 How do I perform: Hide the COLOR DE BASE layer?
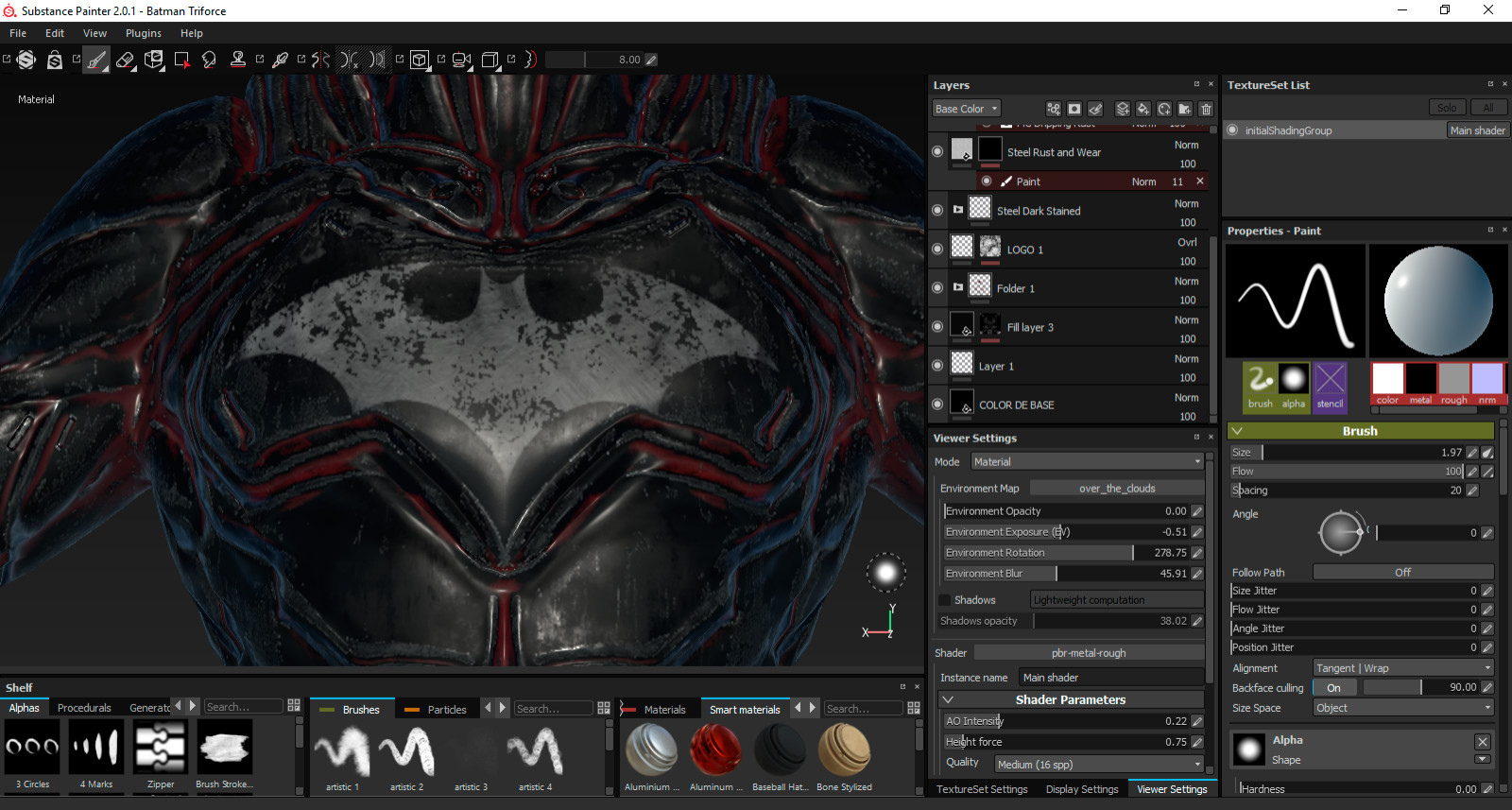[937, 404]
